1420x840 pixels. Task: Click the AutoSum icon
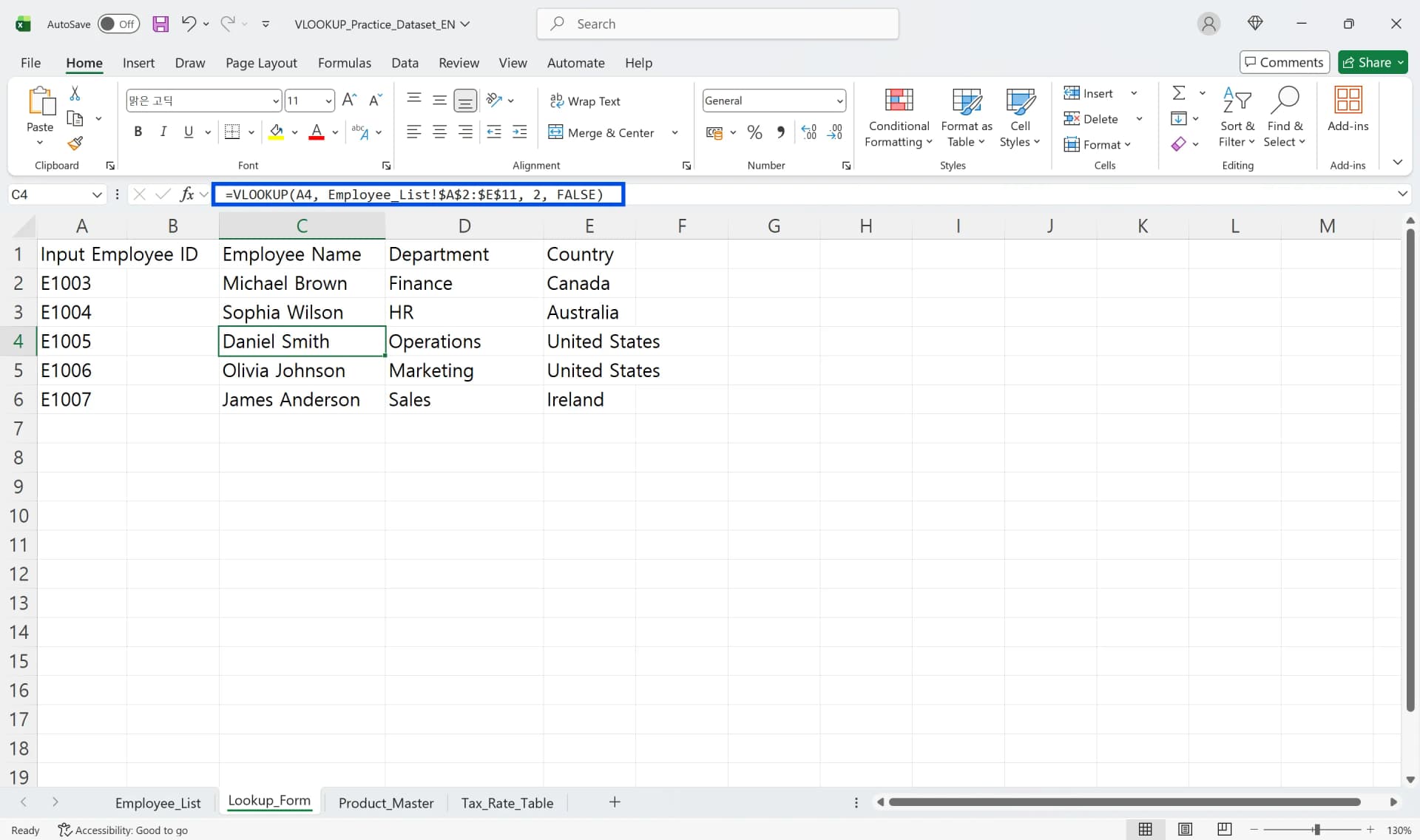[x=1177, y=92]
